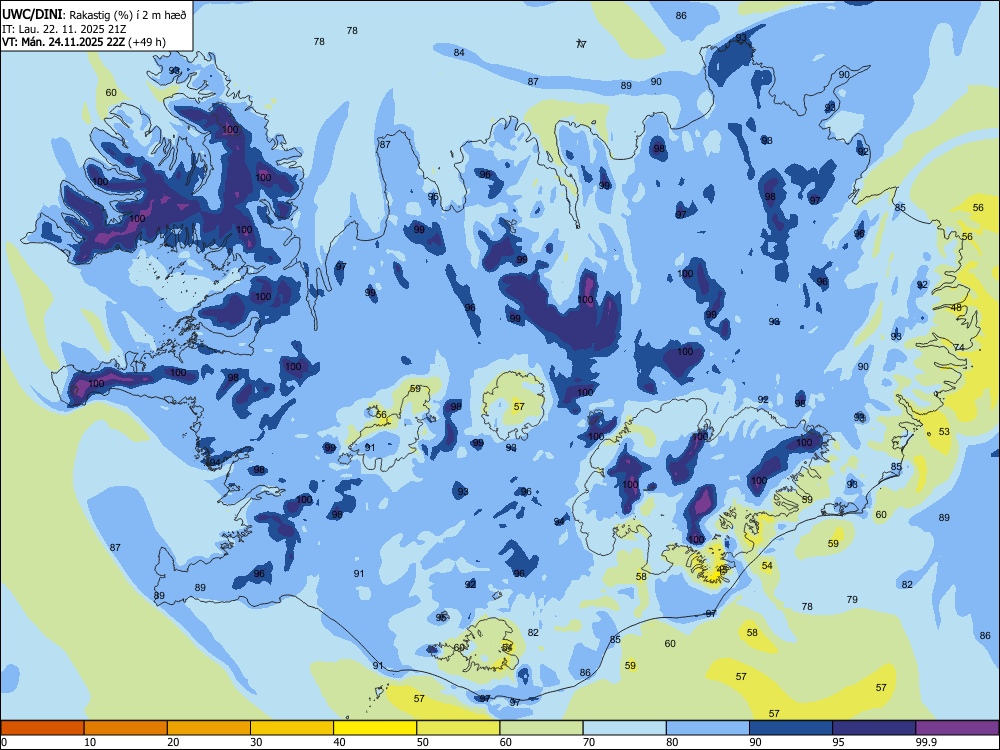
Task: Click the humidity value '74' on the map
Action: coord(959,347)
